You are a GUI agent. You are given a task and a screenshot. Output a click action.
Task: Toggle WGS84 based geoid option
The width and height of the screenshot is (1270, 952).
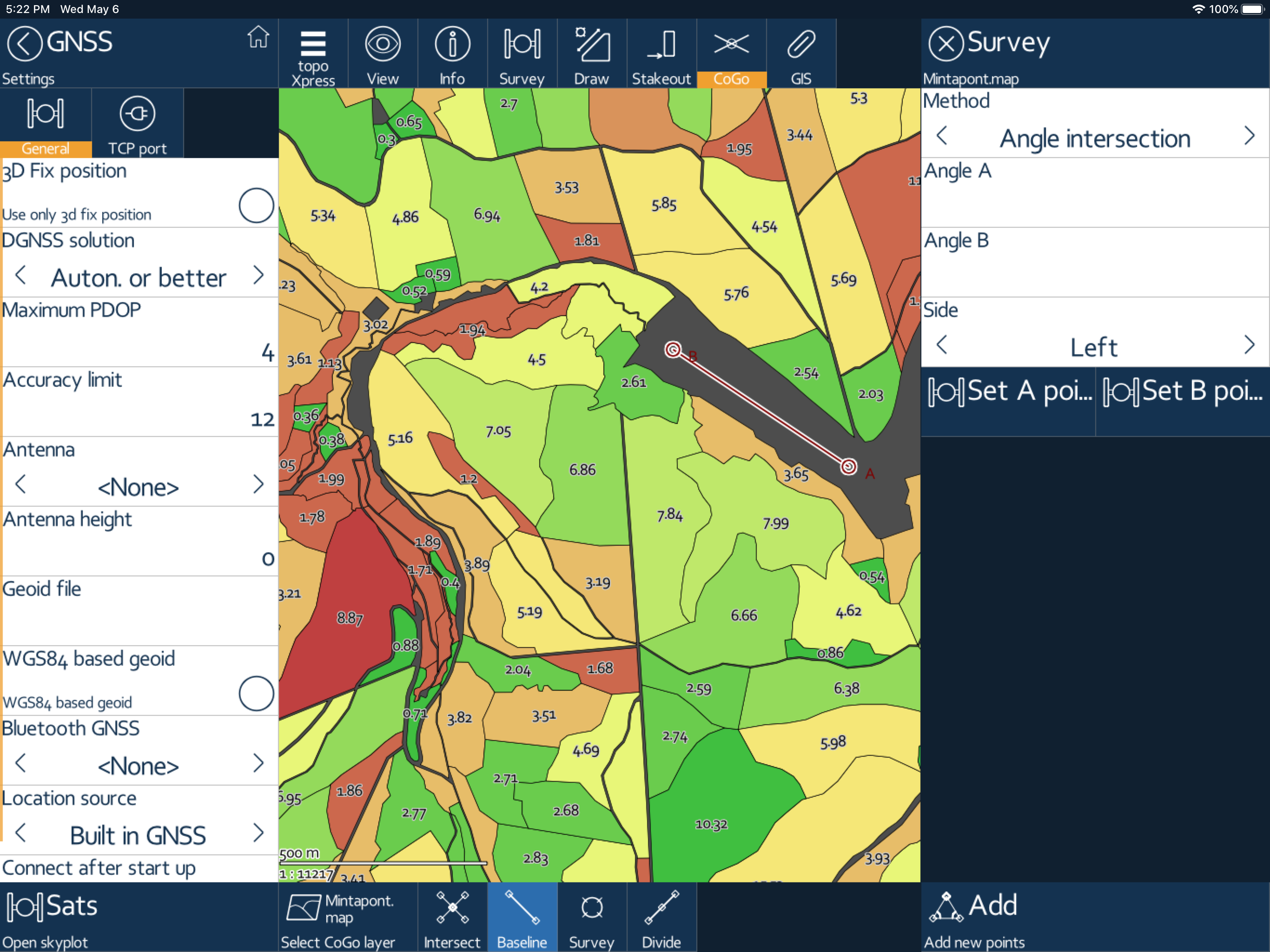coord(256,694)
